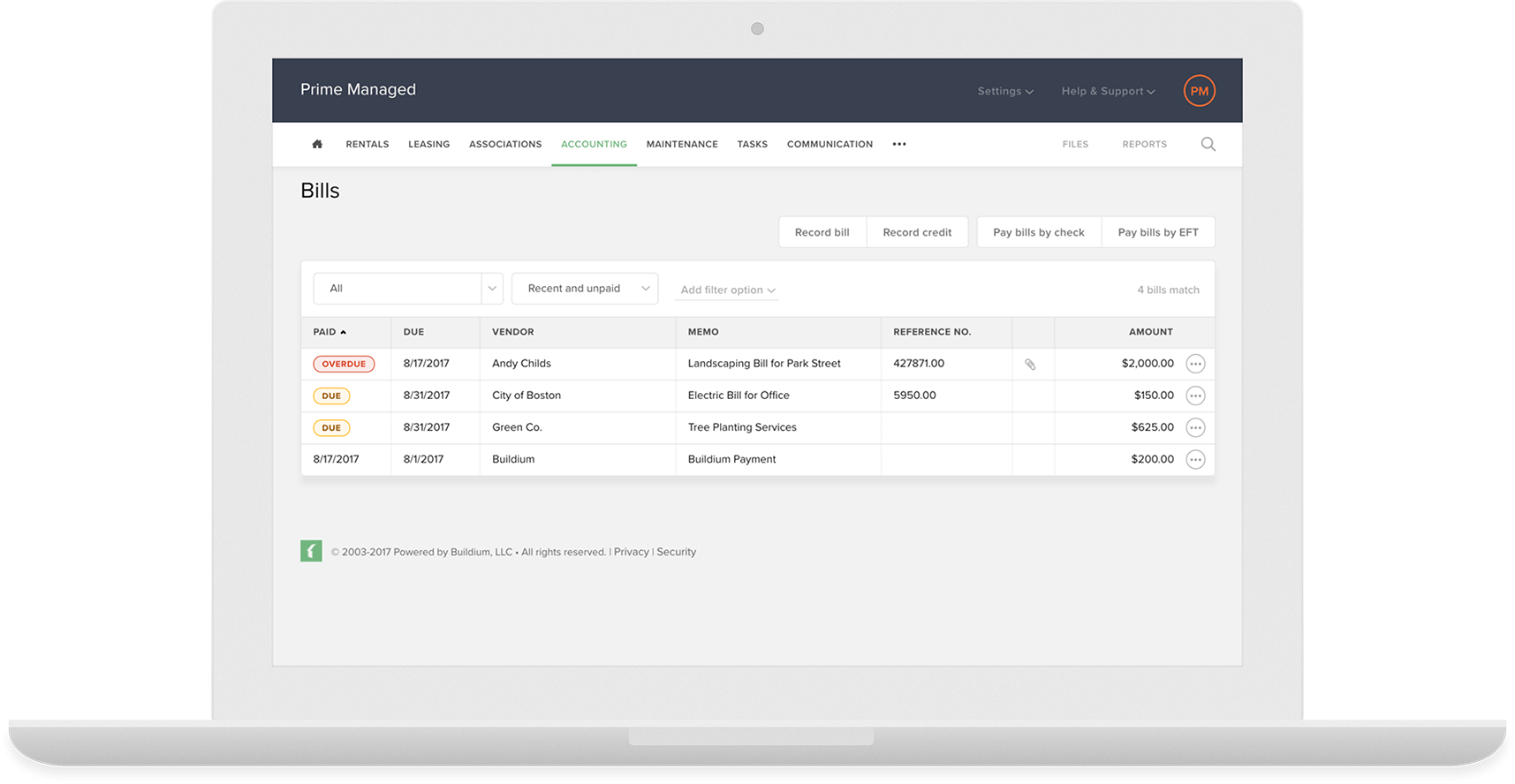Click the Prime Managed title
Viewport: 1515px width, 784px height.
pyautogui.click(x=358, y=89)
